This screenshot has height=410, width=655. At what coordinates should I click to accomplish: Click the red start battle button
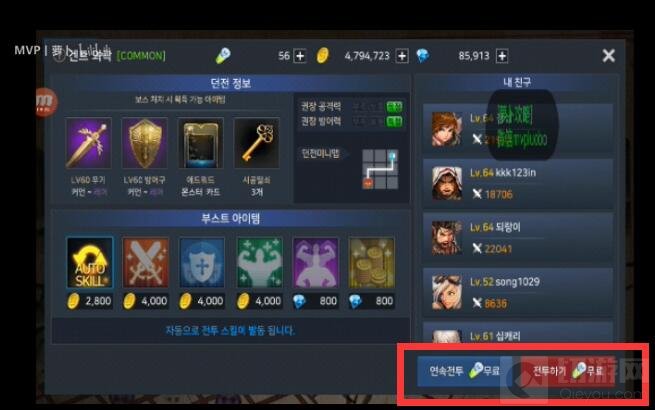(568, 371)
